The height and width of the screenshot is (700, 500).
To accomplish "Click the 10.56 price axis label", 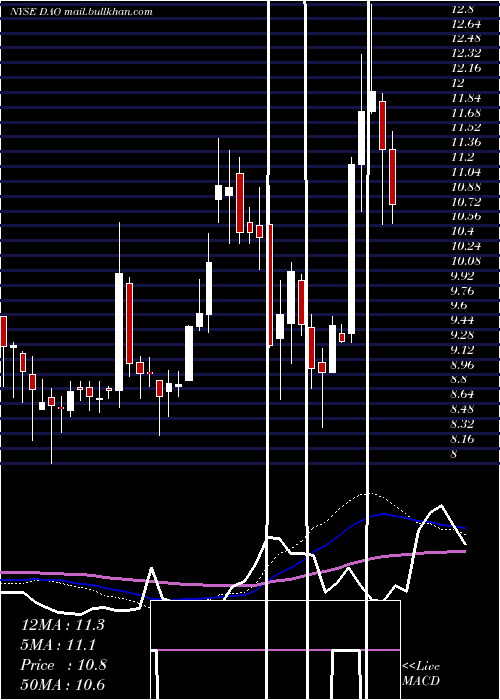I will (466, 217).
